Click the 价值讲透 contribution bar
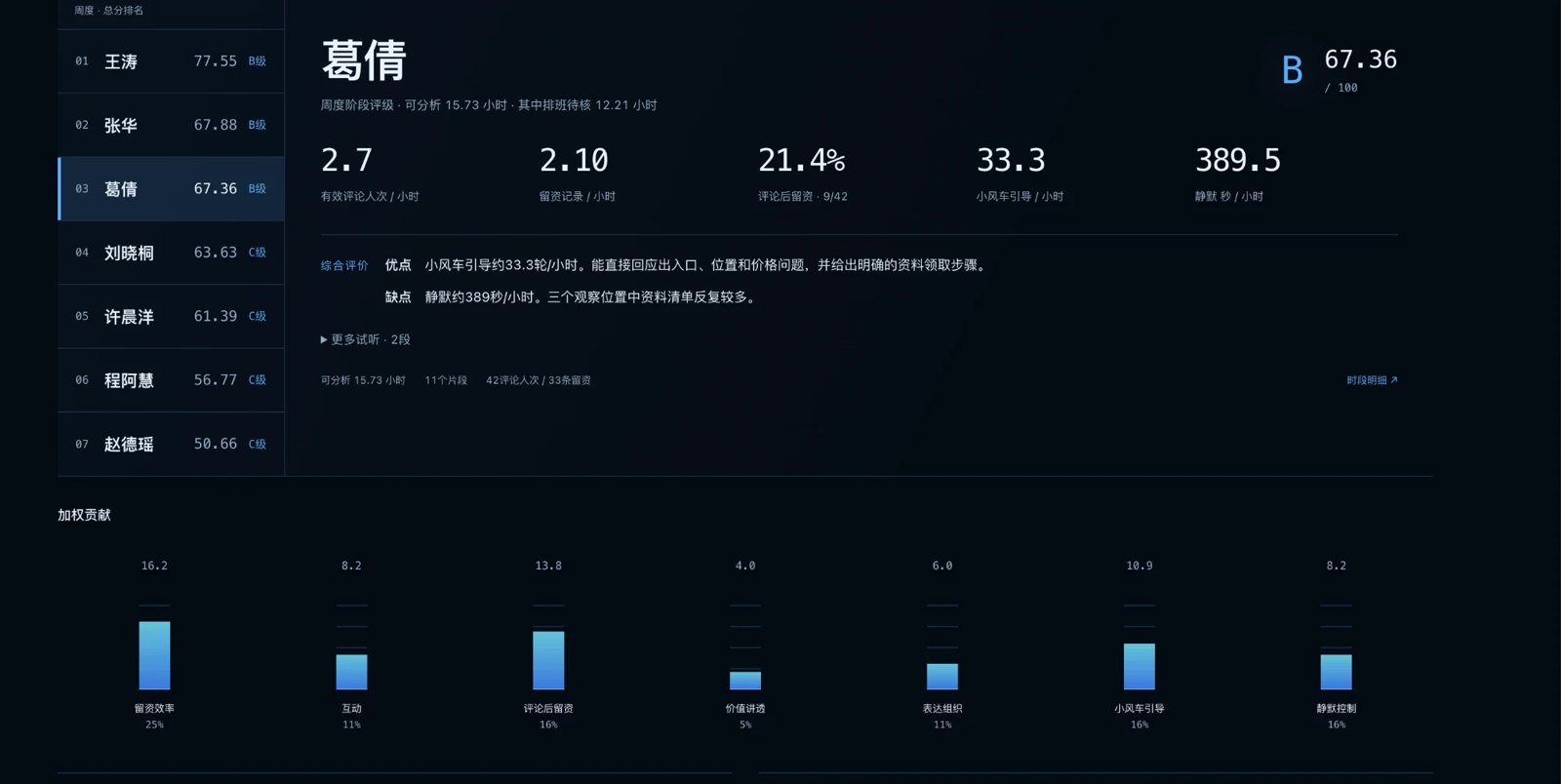Screen dimensions: 1561x784 (745, 681)
